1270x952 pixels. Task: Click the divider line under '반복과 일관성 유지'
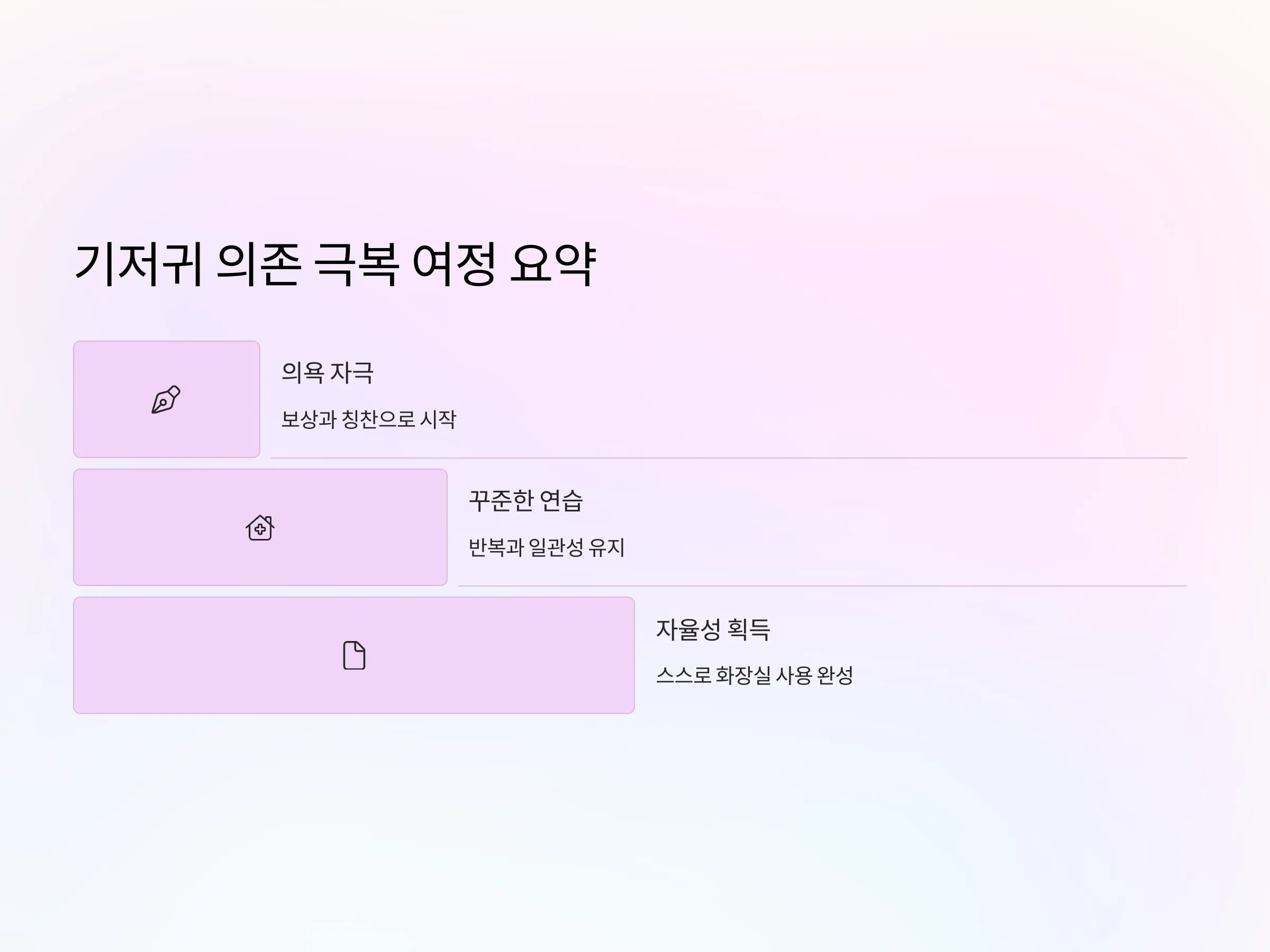point(823,586)
